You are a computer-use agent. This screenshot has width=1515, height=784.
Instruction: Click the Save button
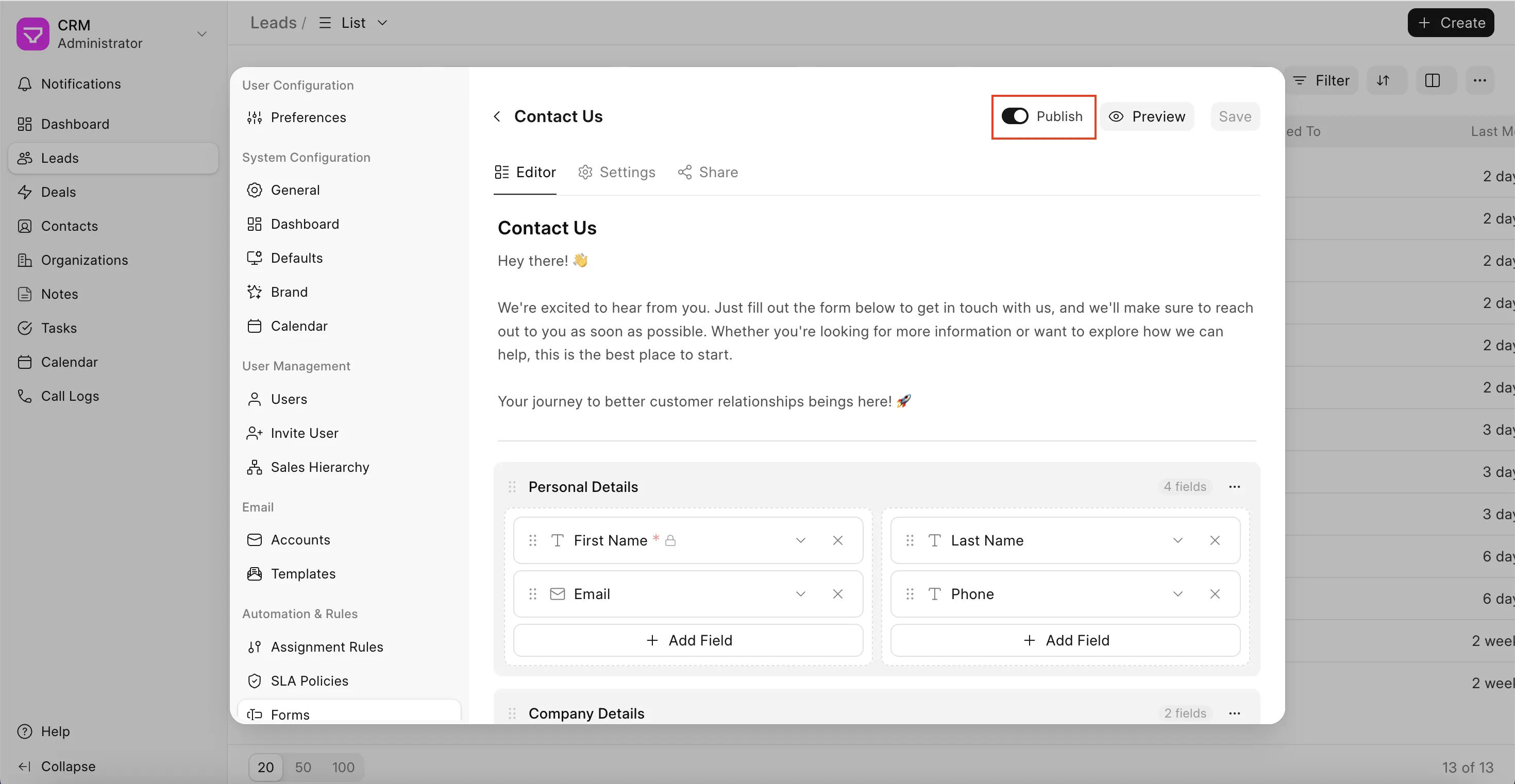(1235, 116)
